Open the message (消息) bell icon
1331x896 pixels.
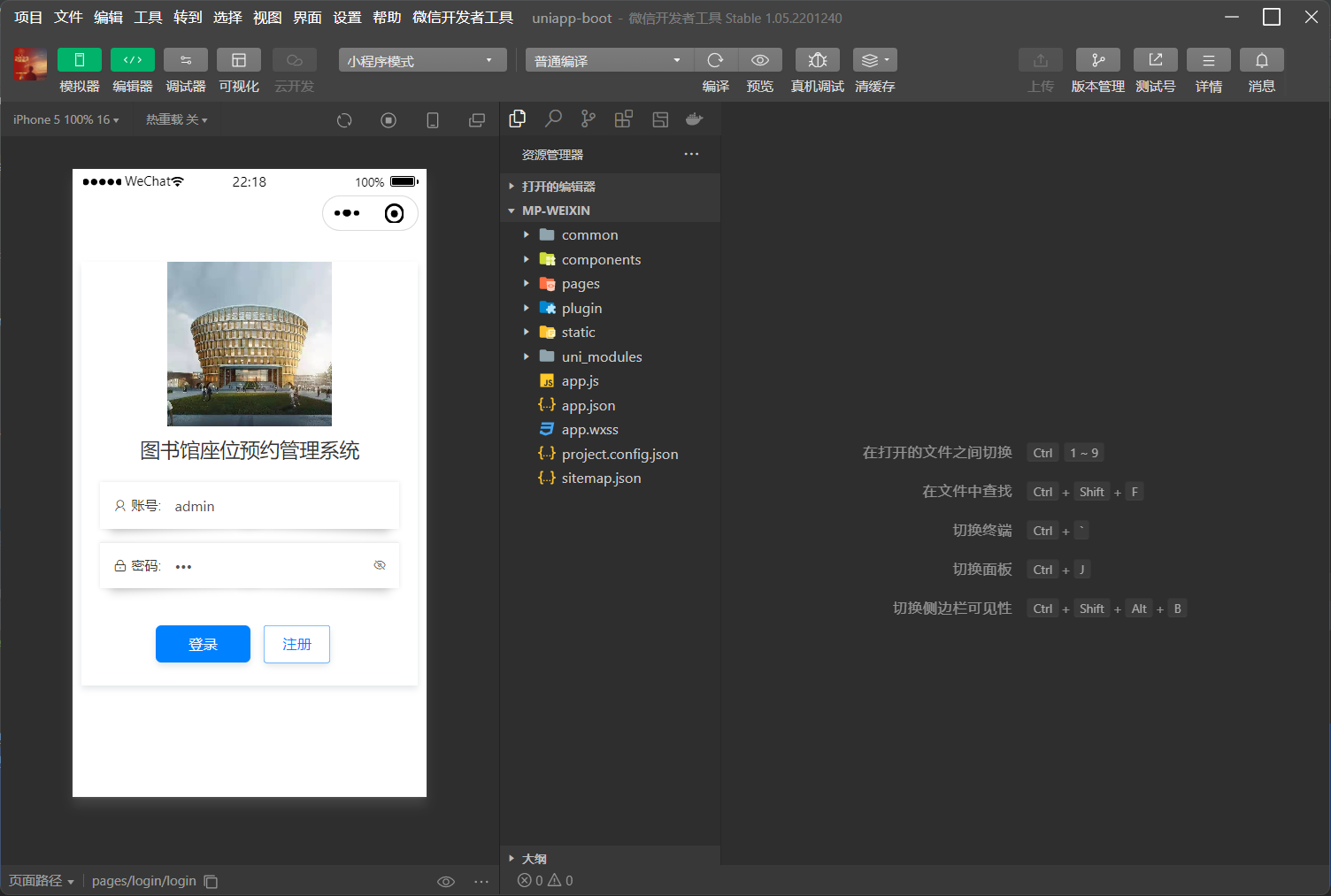tap(1261, 60)
